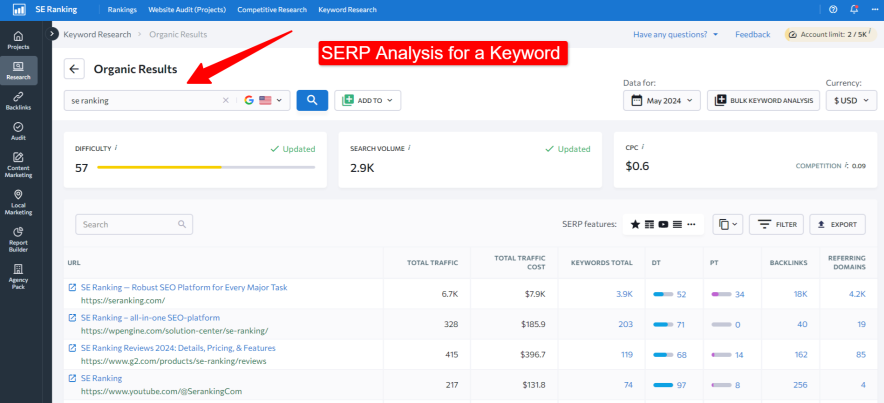Open youtube result external link icon
The height and width of the screenshot is (403, 884).
[x=72, y=378]
